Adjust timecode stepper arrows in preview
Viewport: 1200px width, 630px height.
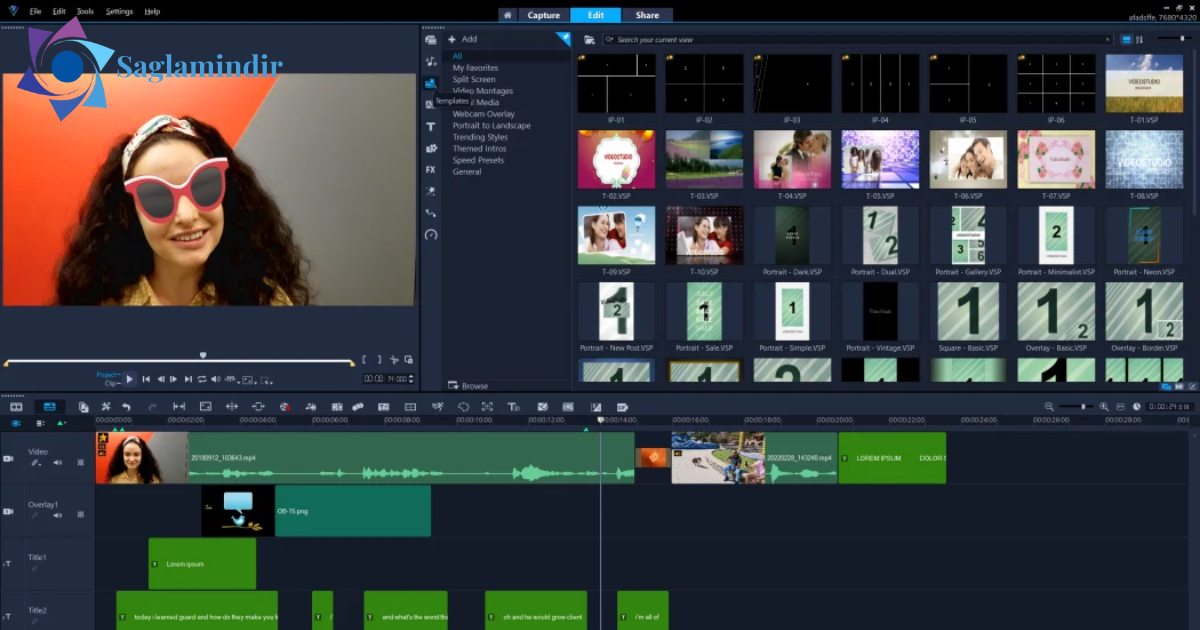tap(411, 379)
